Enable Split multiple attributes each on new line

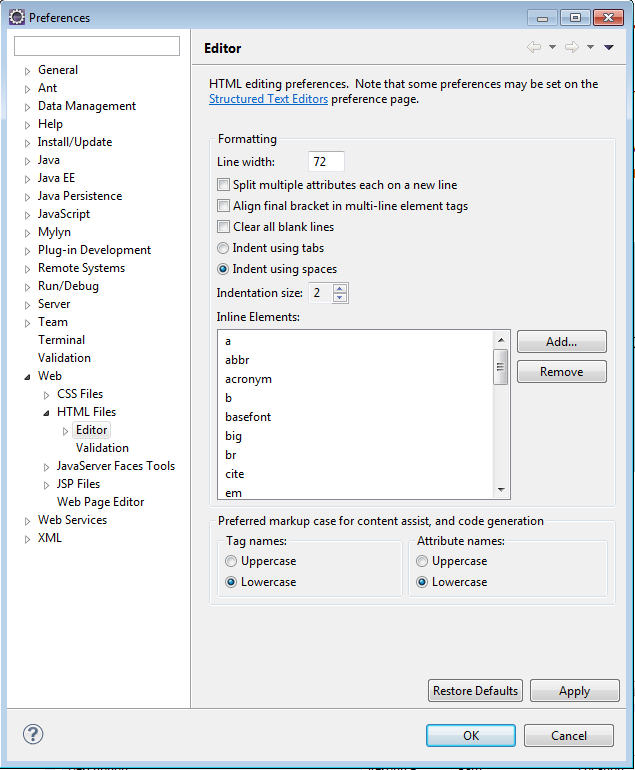click(x=223, y=185)
